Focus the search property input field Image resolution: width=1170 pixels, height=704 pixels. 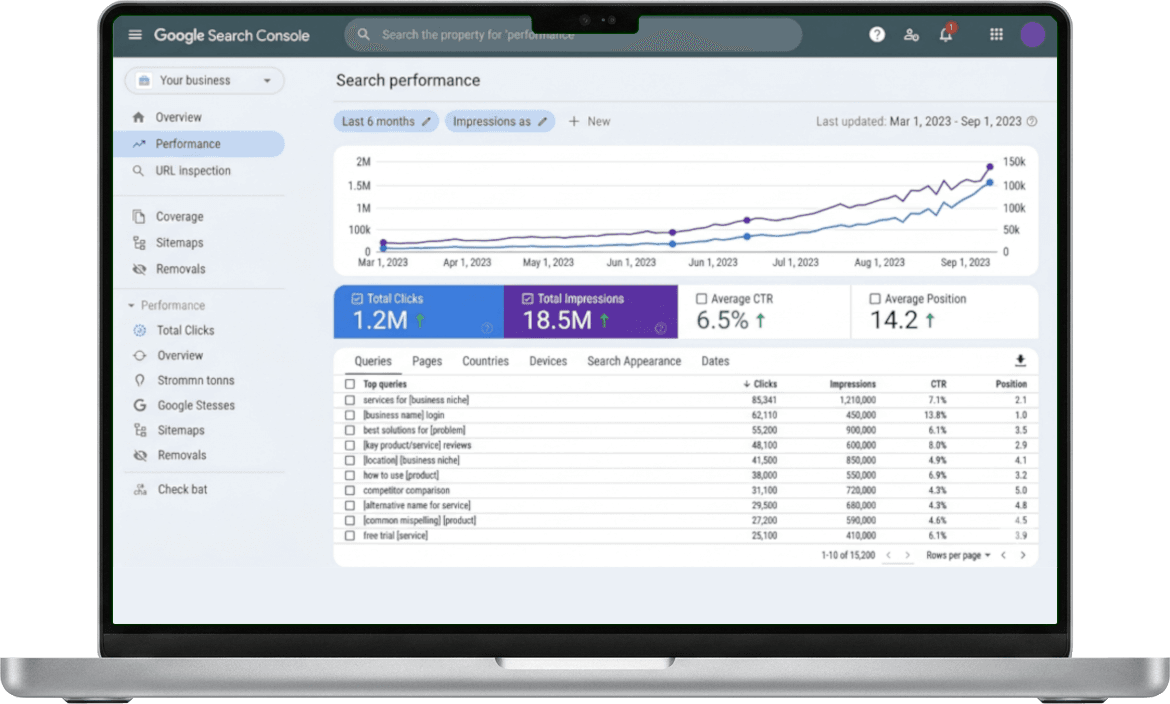point(573,34)
